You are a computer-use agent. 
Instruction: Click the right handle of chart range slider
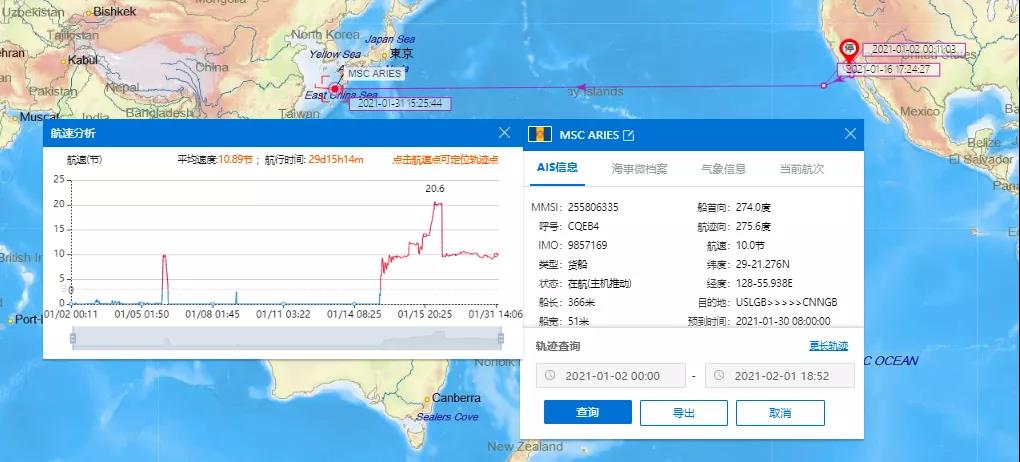click(x=501, y=339)
